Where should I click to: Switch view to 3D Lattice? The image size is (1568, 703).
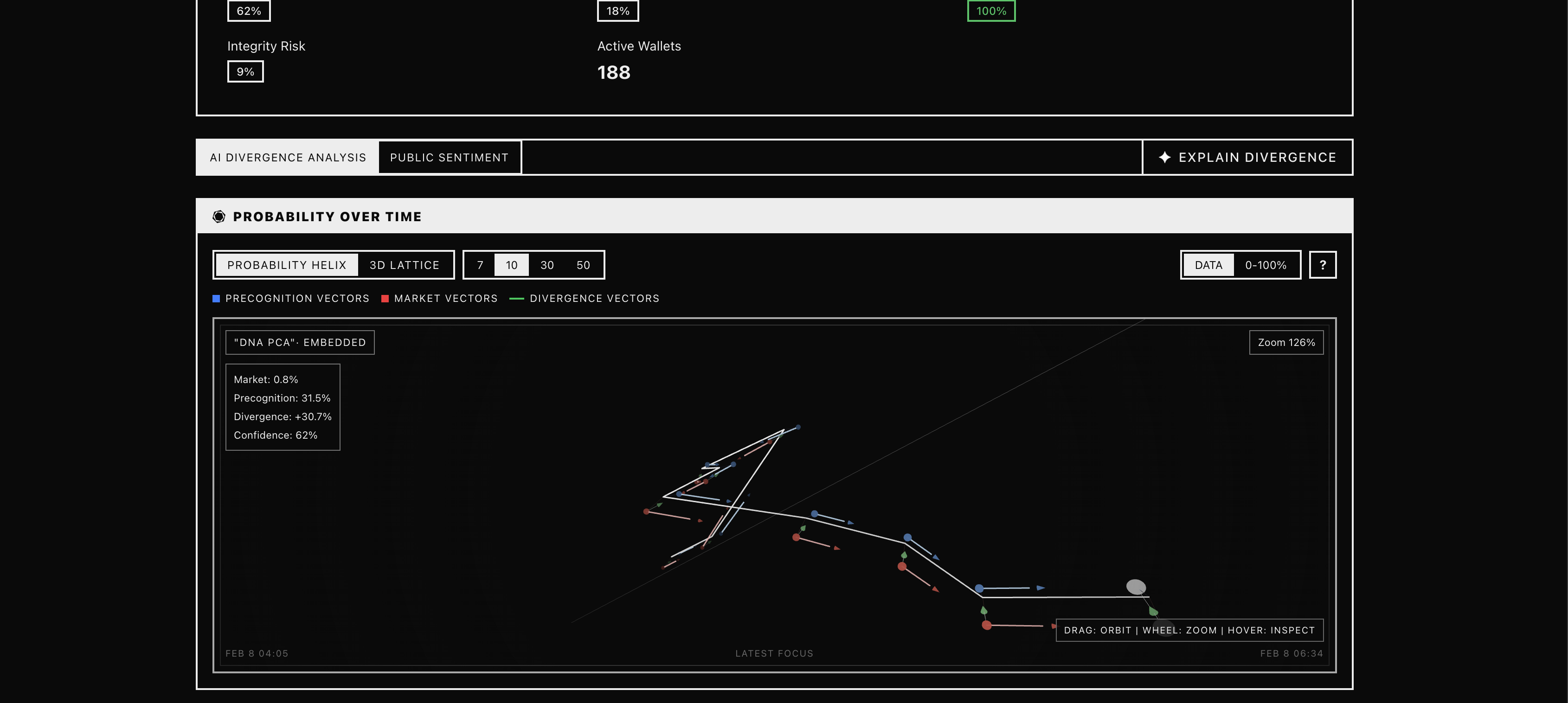(x=404, y=265)
